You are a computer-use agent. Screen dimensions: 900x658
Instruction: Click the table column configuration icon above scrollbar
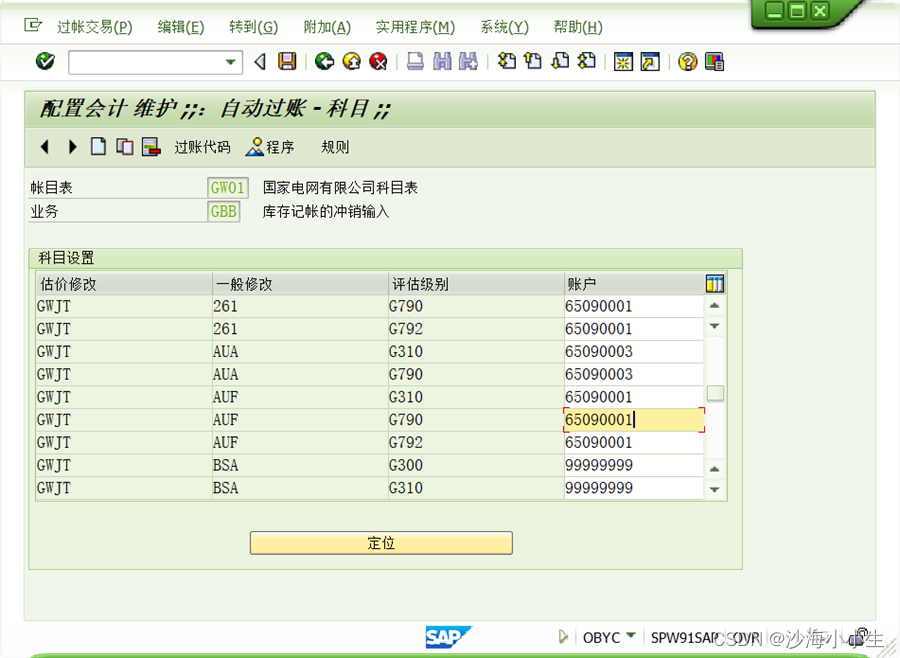coord(714,283)
